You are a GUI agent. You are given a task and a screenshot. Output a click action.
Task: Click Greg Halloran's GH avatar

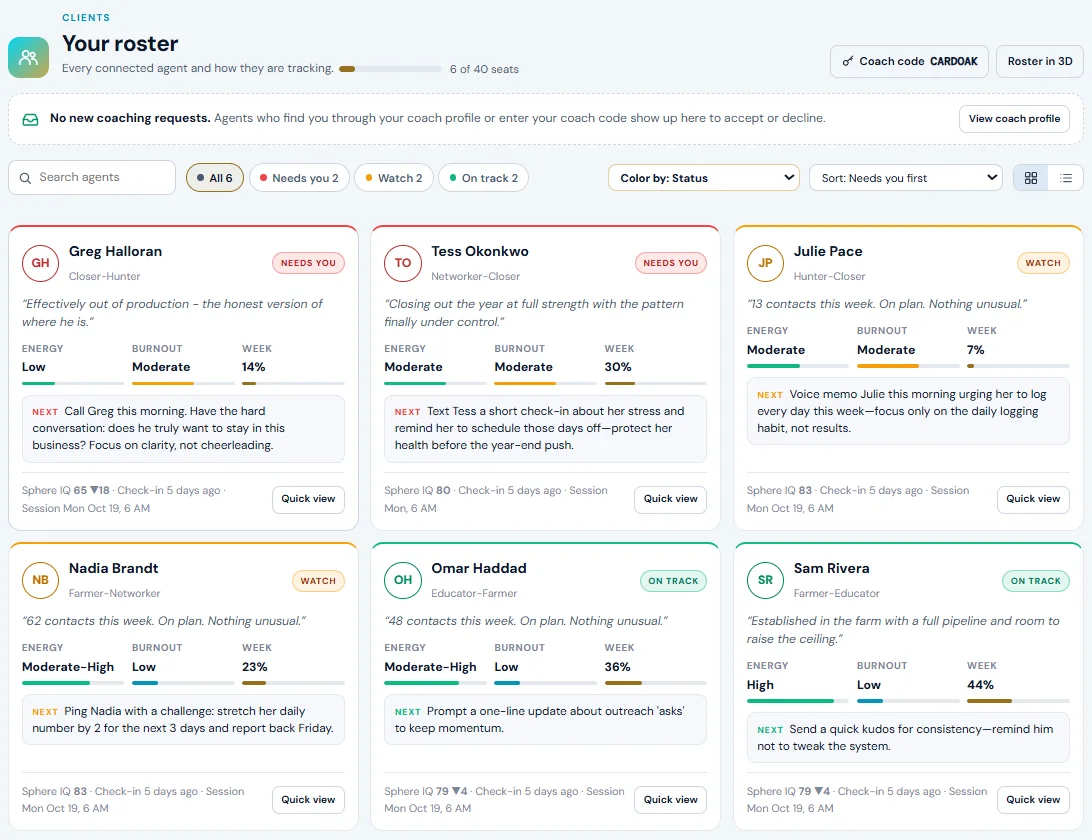[x=40, y=263]
